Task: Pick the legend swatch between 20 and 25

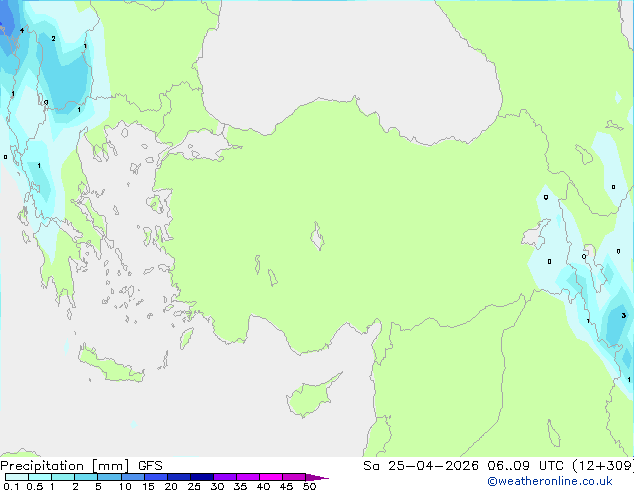Action: pyautogui.click(x=179, y=477)
